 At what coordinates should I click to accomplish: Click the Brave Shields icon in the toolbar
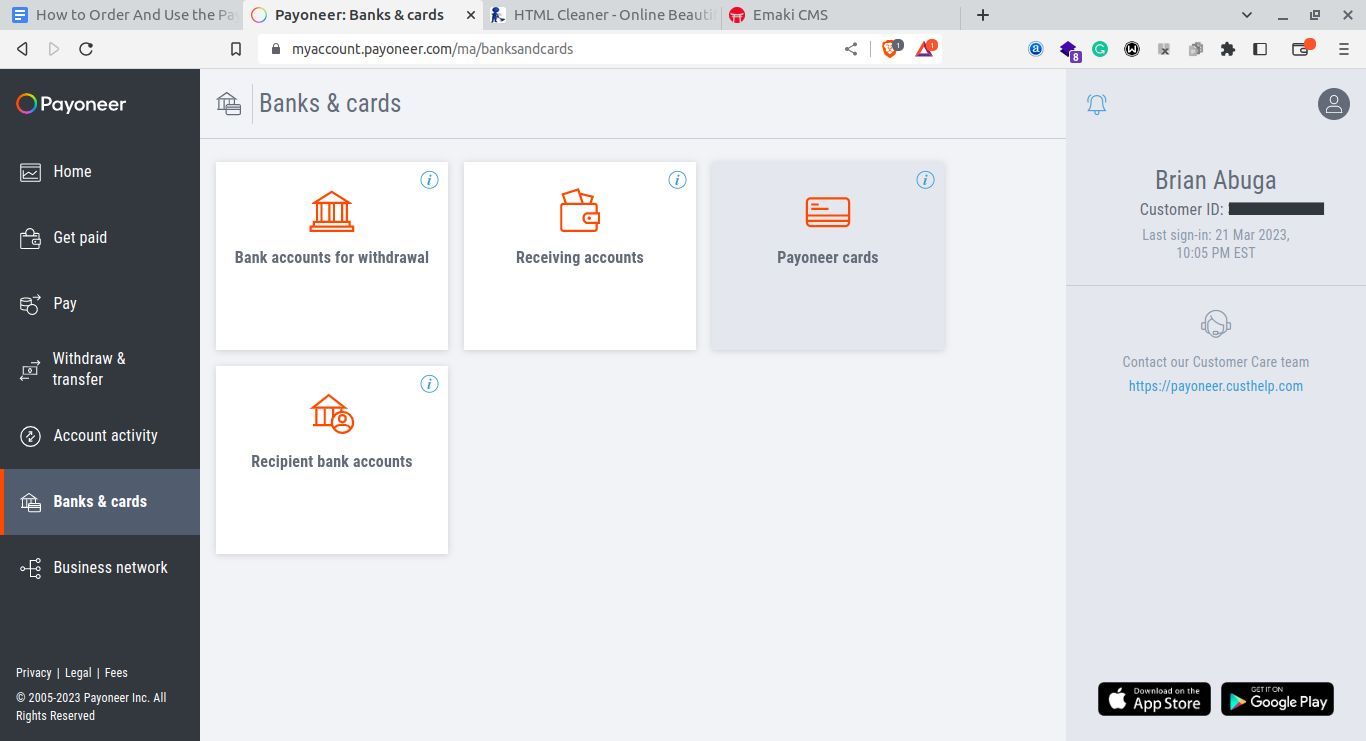coord(888,48)
